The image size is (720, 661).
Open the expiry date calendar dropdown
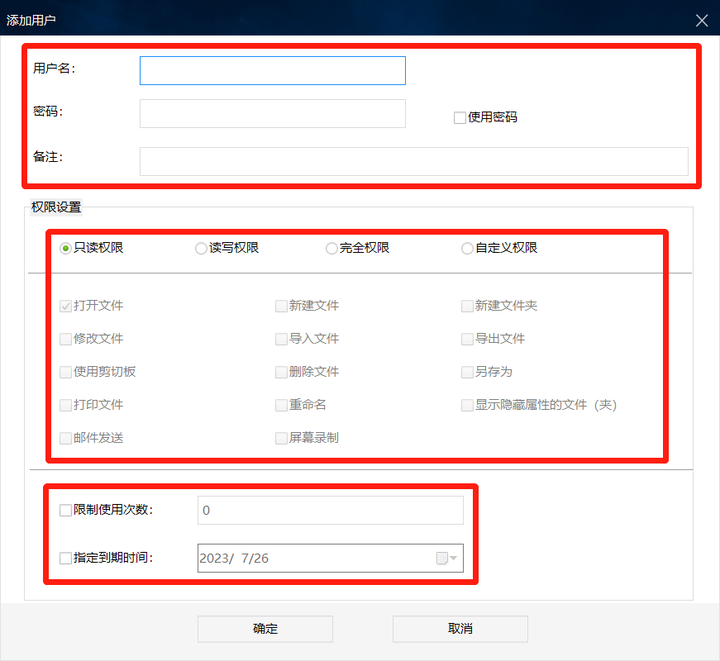[446, 558]
